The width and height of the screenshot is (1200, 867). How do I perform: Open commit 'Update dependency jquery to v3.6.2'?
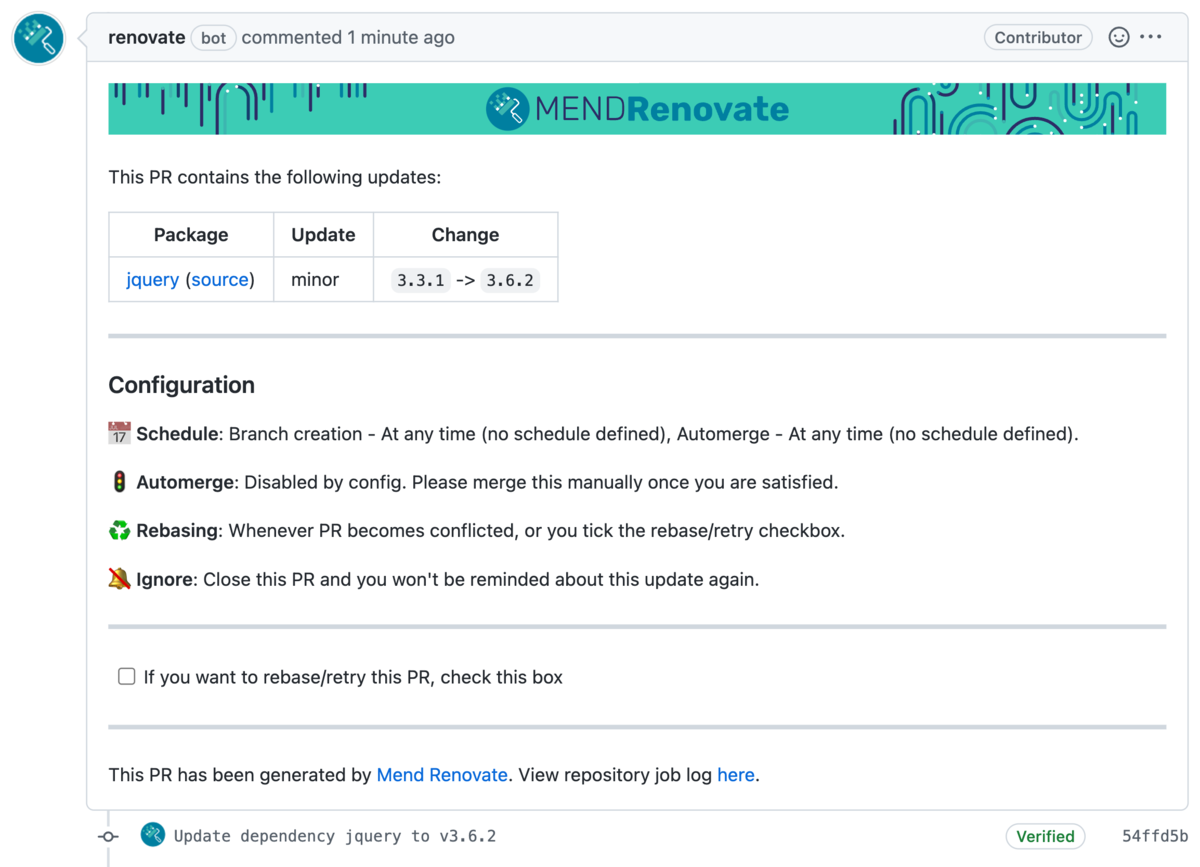[335, 836]
